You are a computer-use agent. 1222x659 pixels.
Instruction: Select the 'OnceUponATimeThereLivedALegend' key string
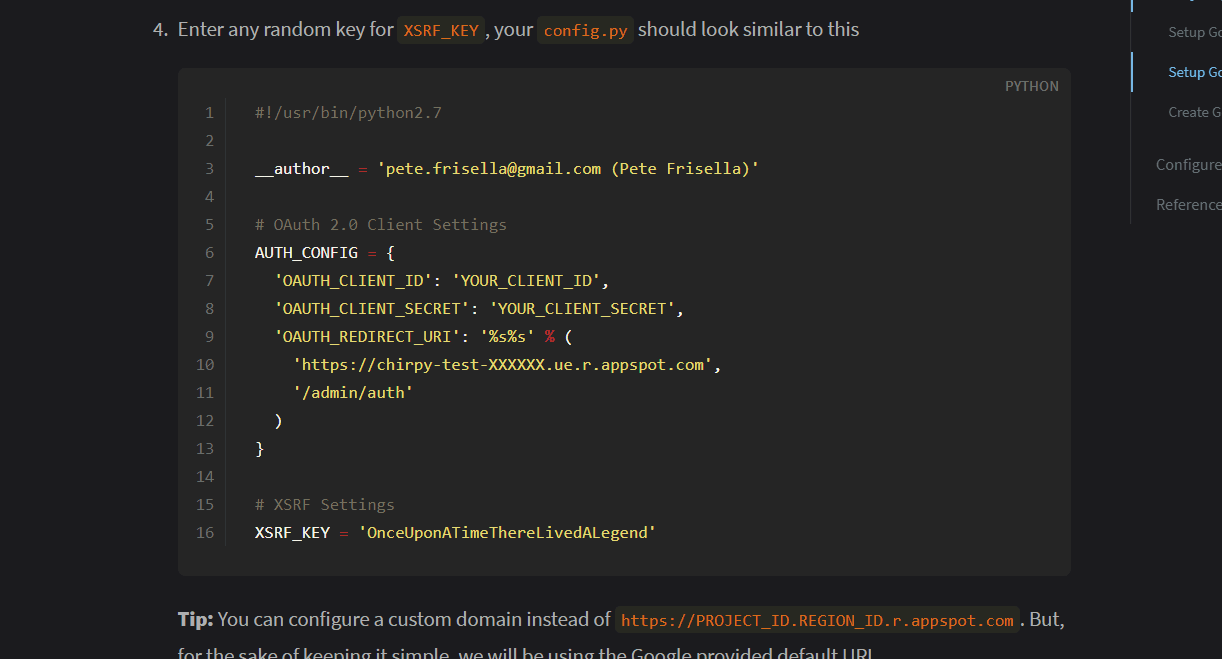click(x=507, y=533)
